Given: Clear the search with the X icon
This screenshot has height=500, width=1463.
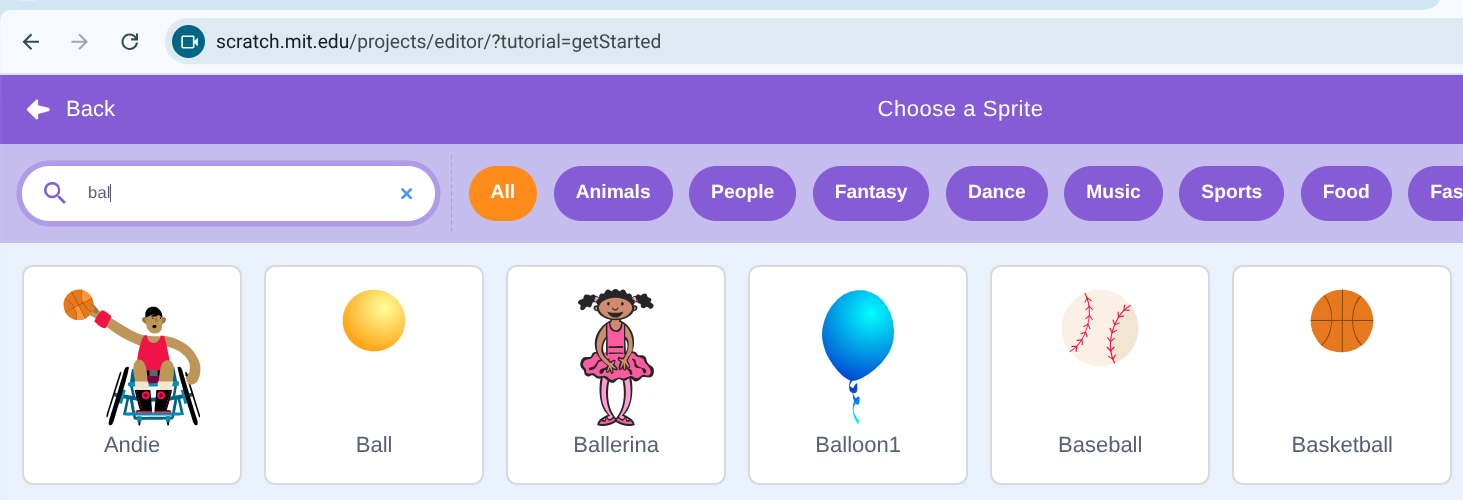Looking at the screenshot, I should 406,194.
